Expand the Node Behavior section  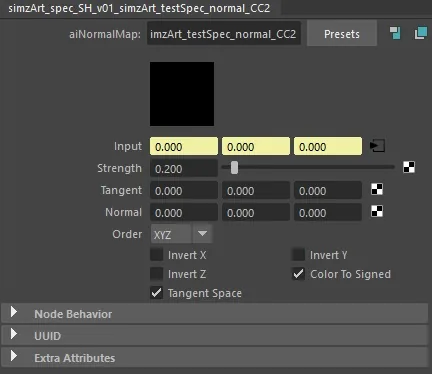pyautogui.click(x=215, y=314)
